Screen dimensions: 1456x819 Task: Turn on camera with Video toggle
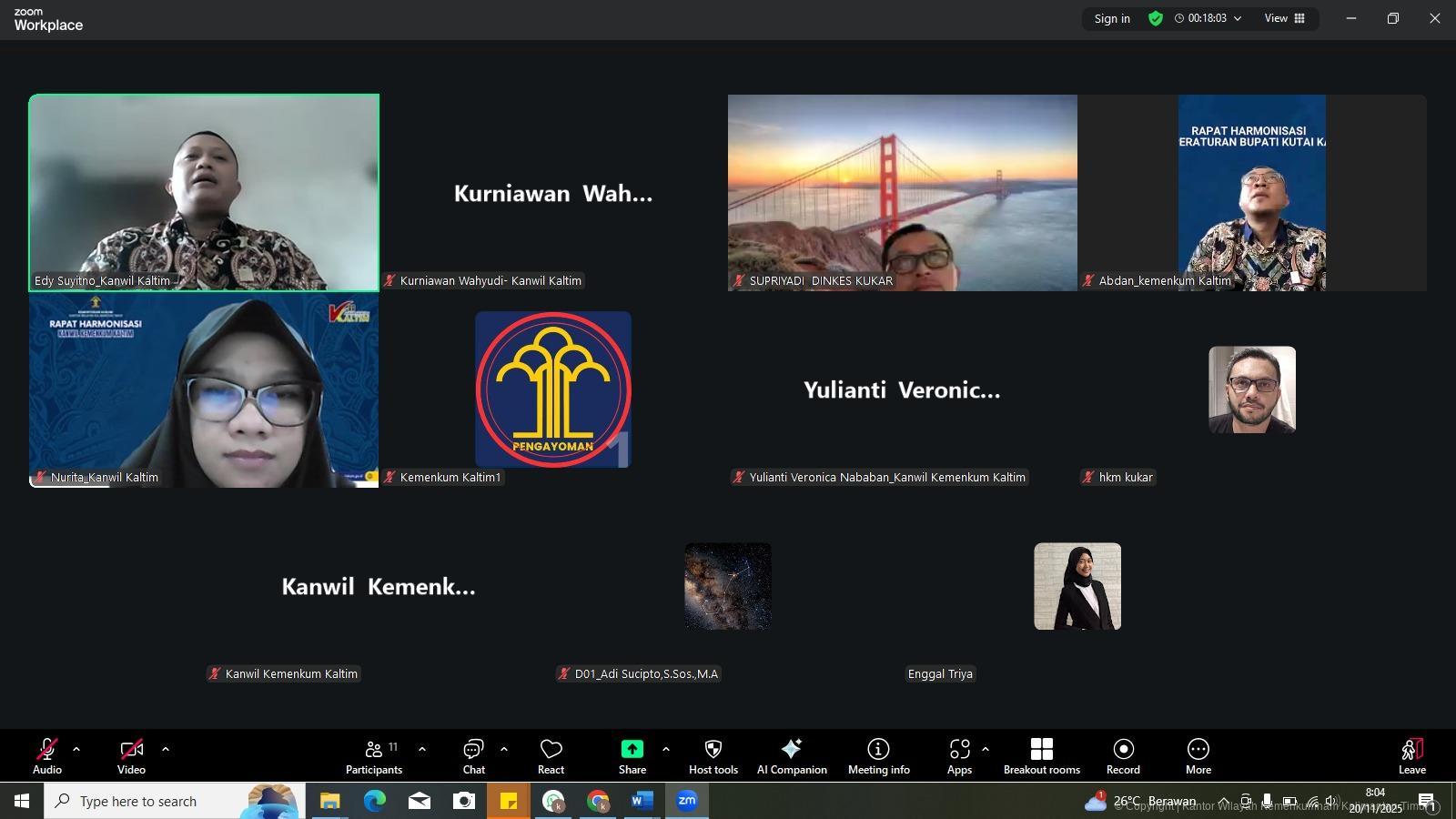[131, 755]
